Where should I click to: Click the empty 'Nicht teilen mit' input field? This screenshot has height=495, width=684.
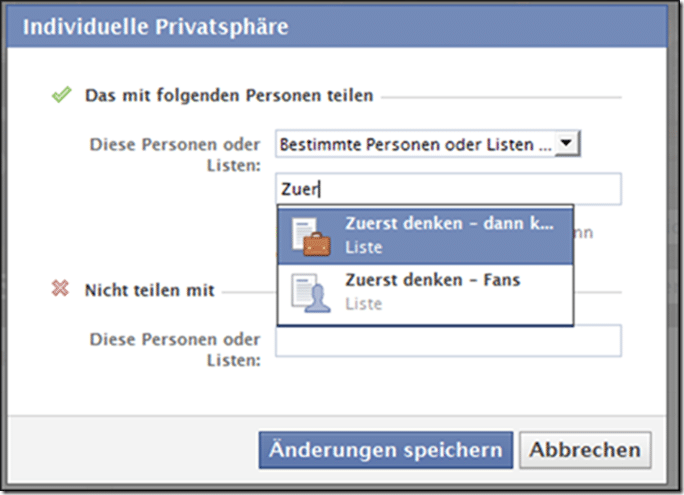pyautogui.click(x=448, y=341)
